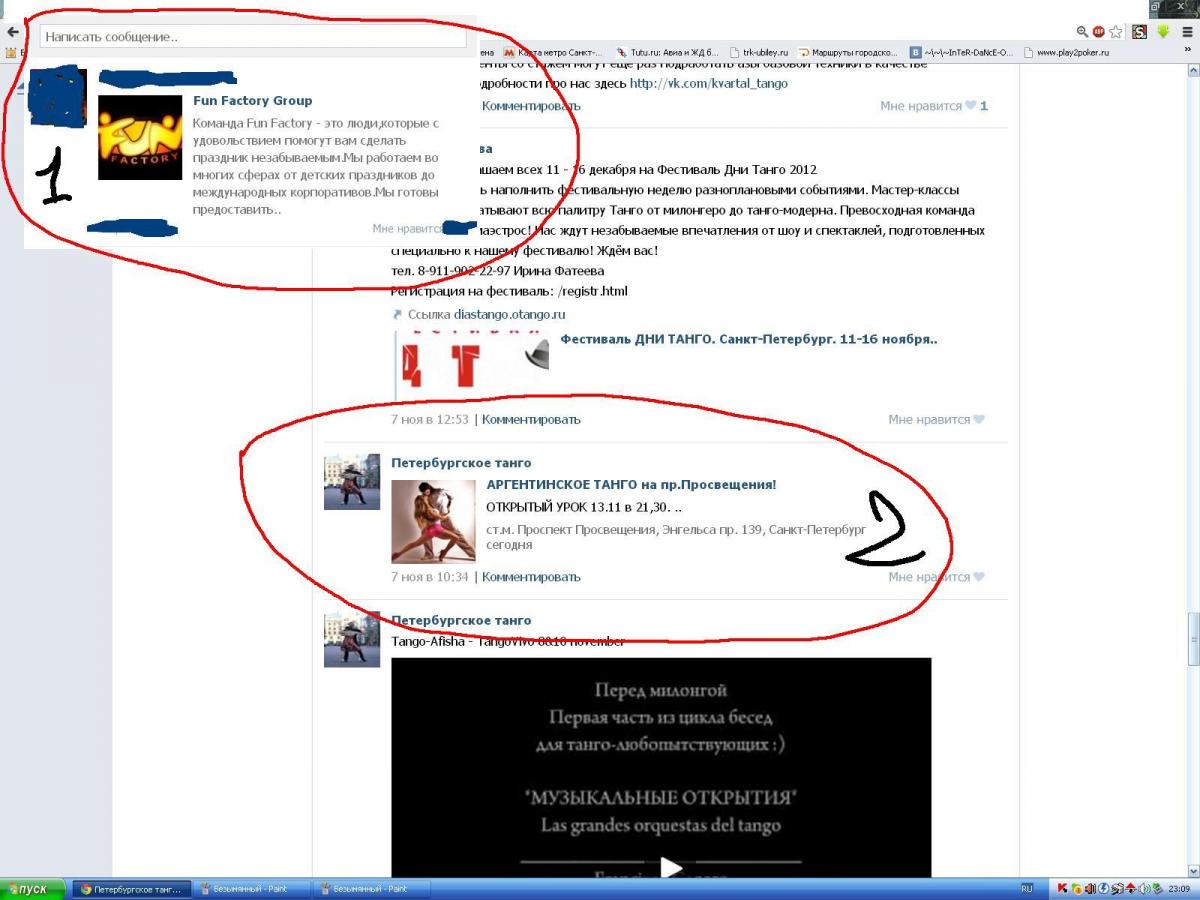Like the 12:53 festival post
Viewport: 1200px width, 900px height.
click(x=937, y=420)
